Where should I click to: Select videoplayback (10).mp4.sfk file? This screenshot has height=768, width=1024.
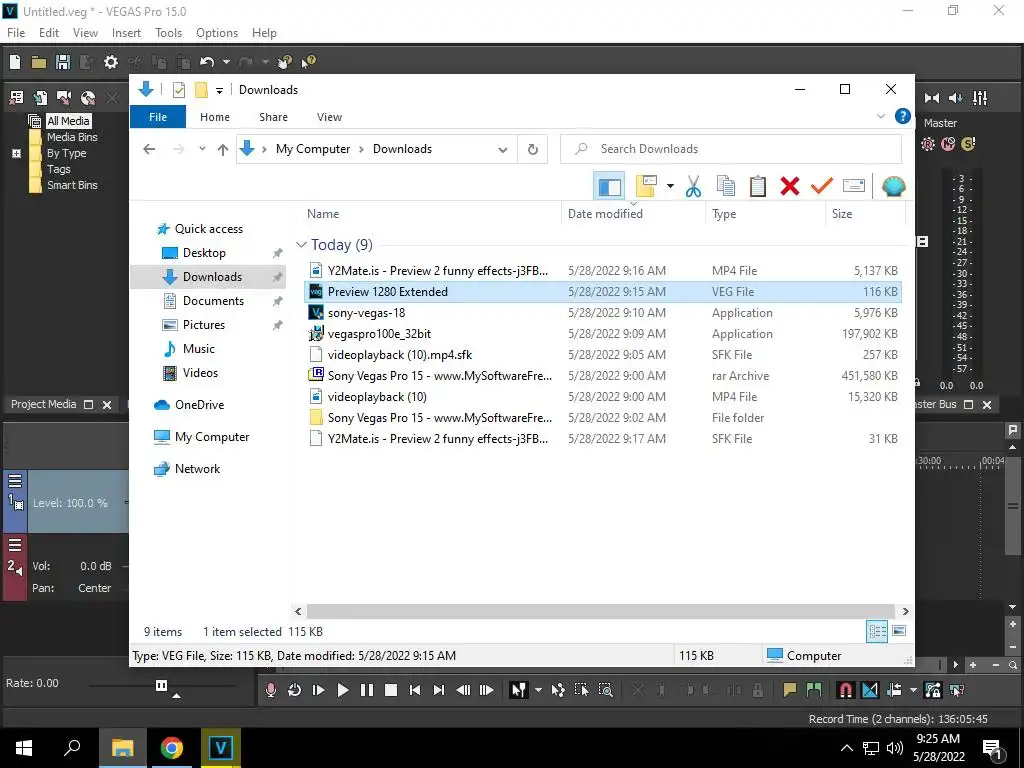coord(603,355)
